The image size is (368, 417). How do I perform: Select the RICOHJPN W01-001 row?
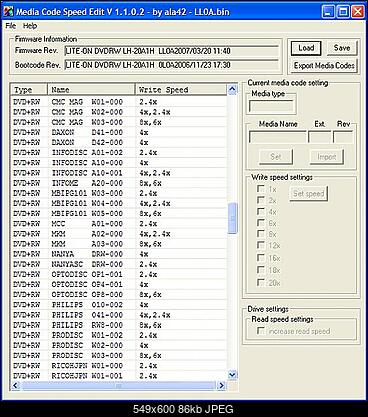coord(119,376)
